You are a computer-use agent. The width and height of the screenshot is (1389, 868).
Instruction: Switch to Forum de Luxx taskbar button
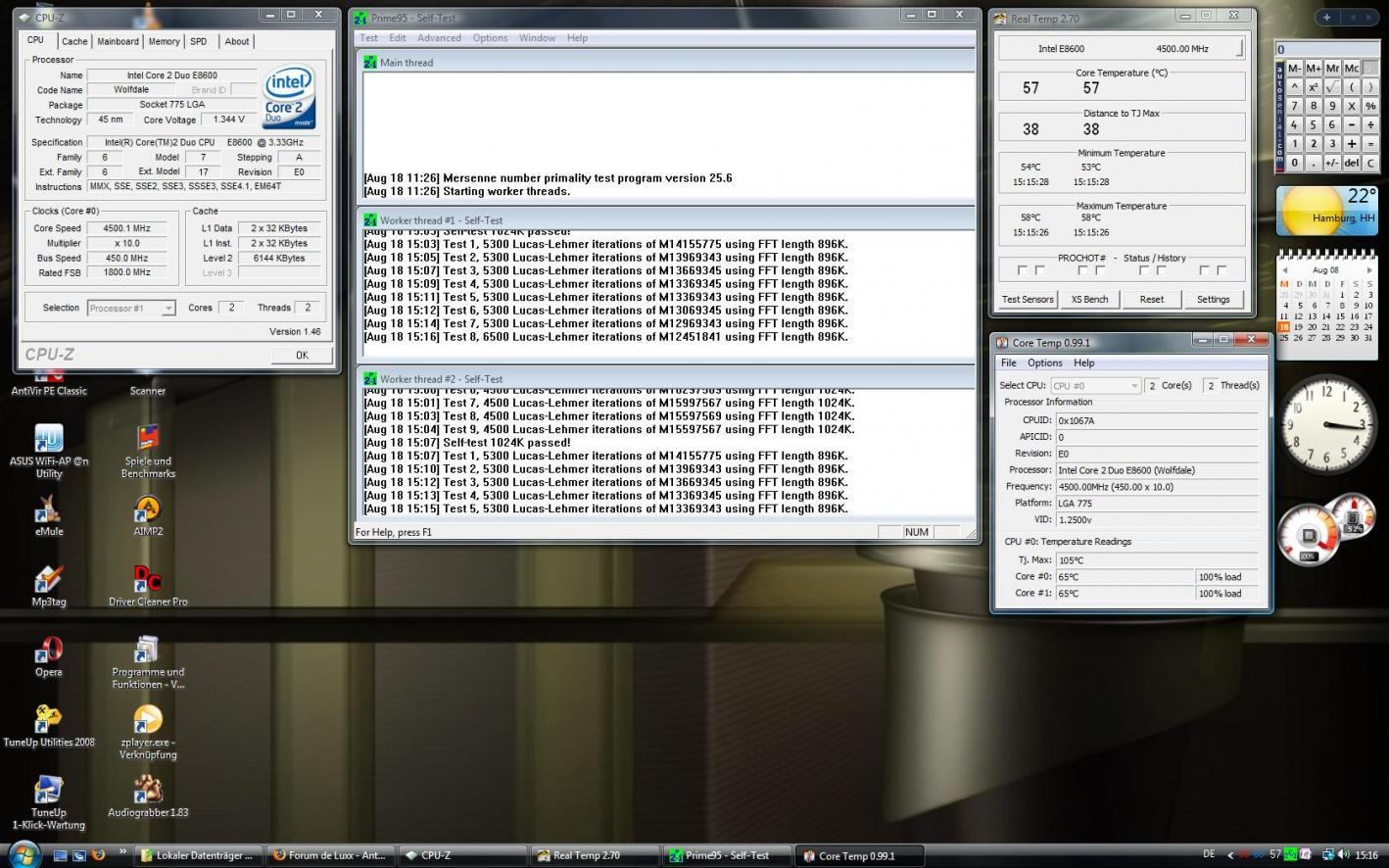332,855
